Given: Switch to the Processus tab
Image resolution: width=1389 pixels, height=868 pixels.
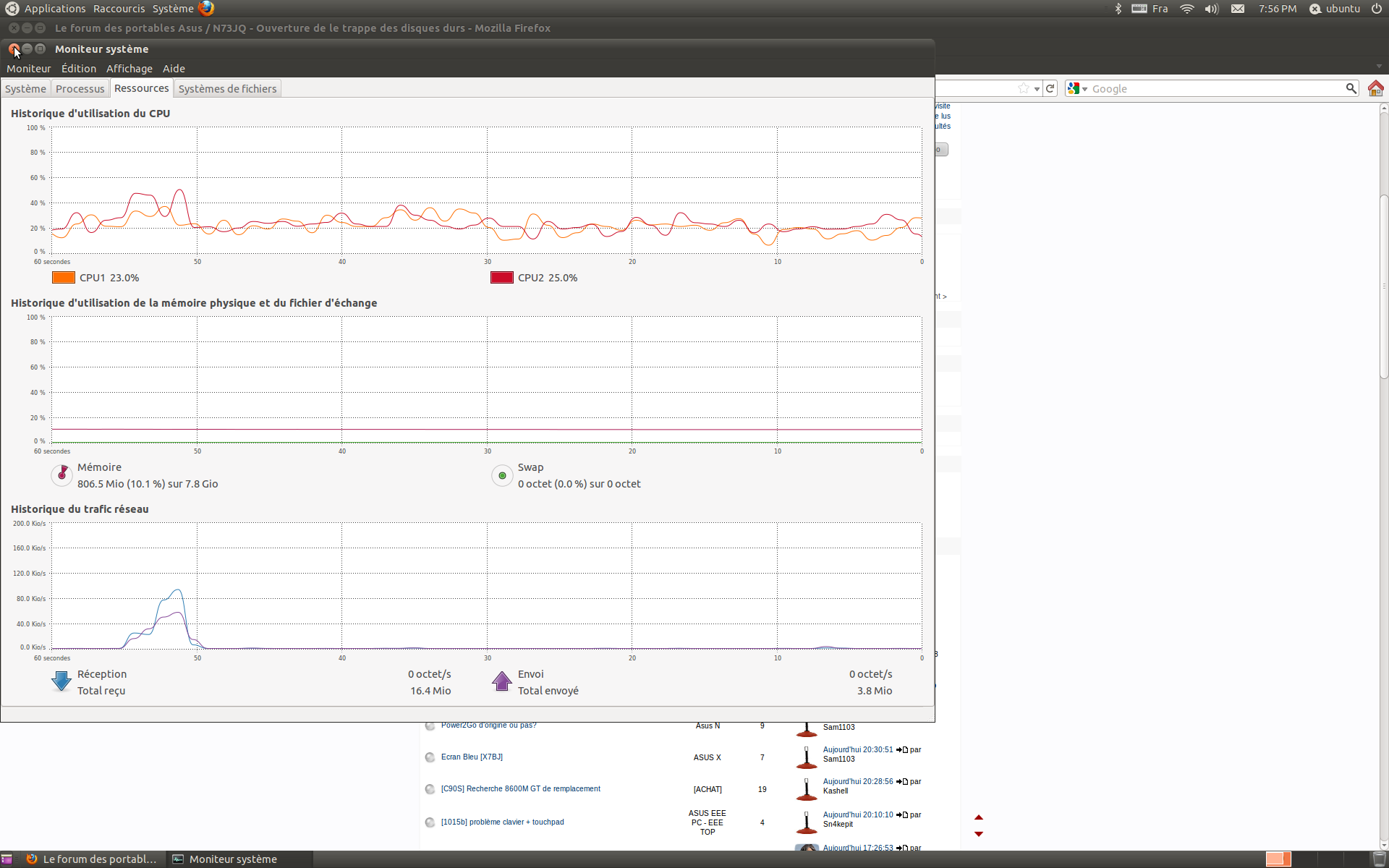Looking at the screenshot, I should click(80, 88).
